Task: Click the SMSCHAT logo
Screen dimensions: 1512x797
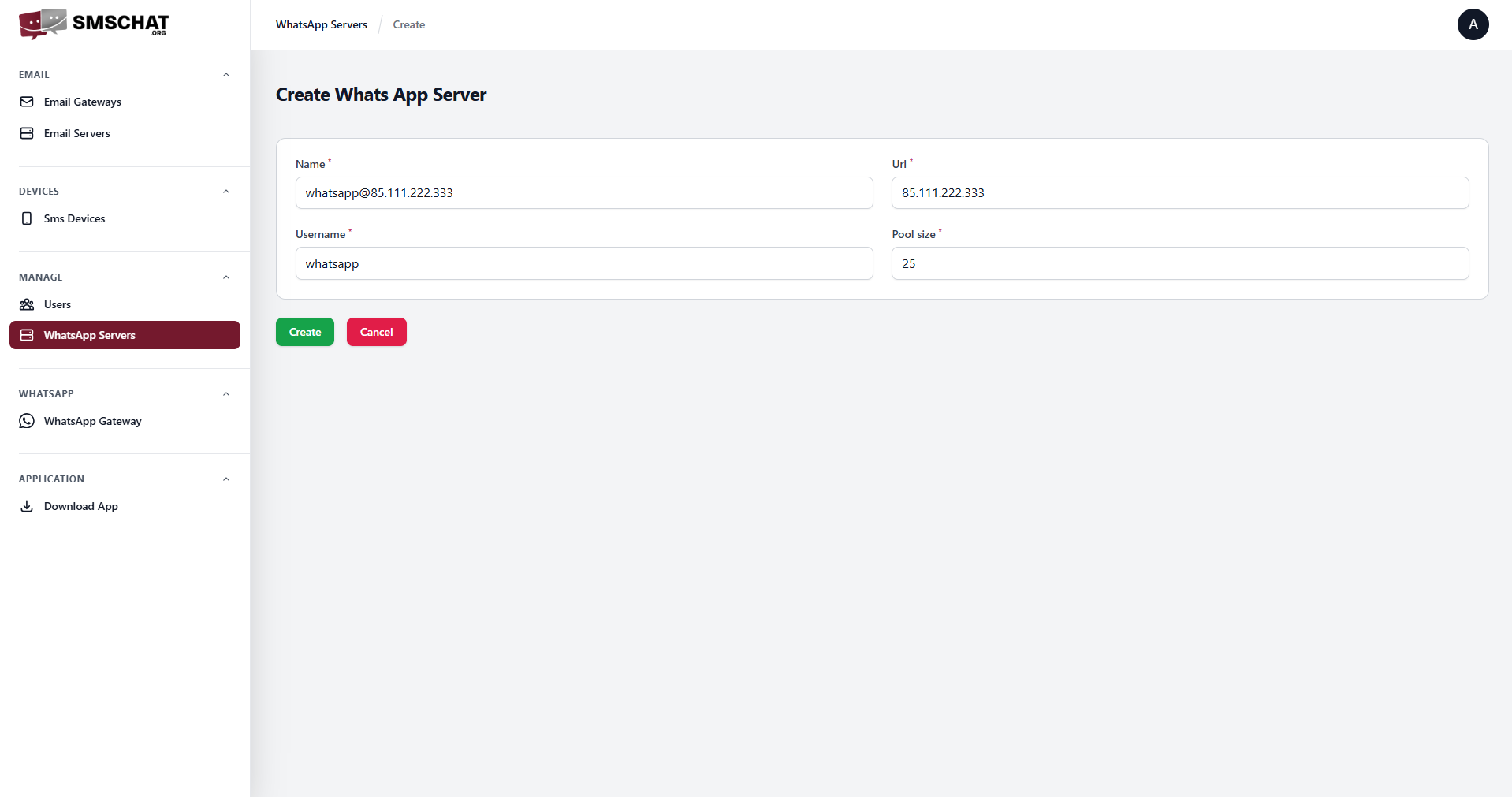Action: (x=94, y=24)
